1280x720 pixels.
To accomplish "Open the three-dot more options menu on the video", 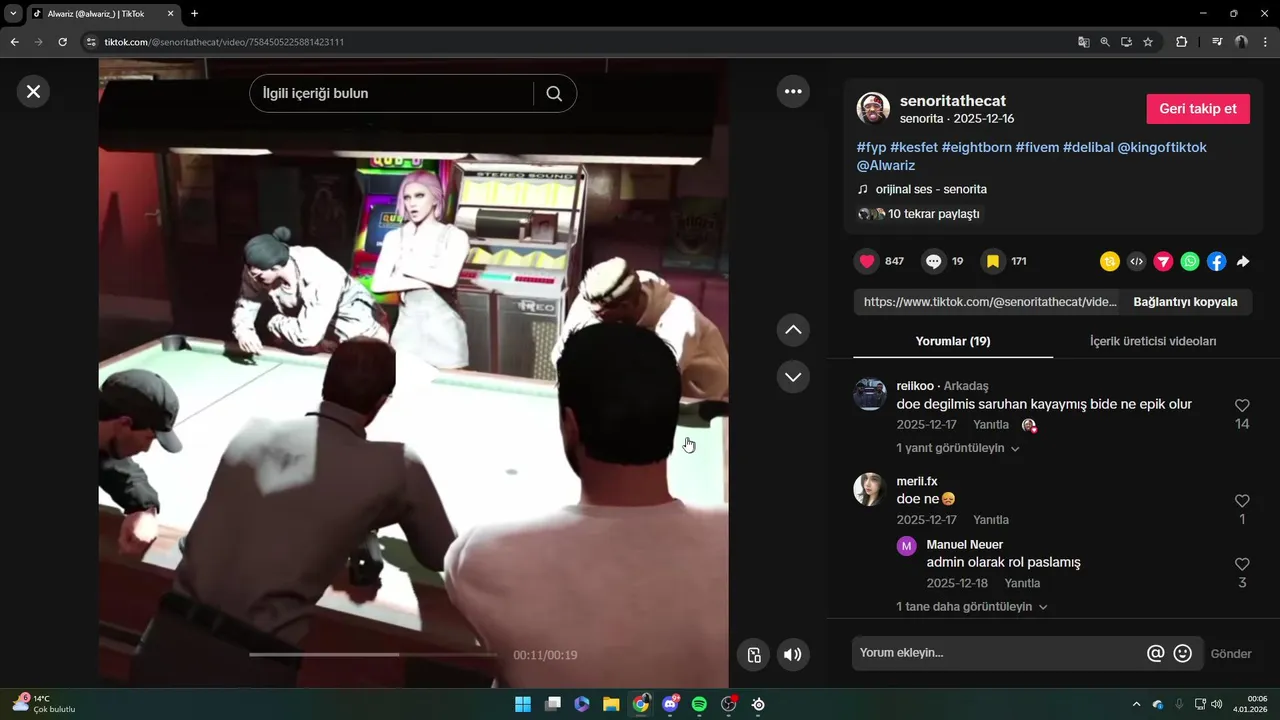I will tap(793, 91).
